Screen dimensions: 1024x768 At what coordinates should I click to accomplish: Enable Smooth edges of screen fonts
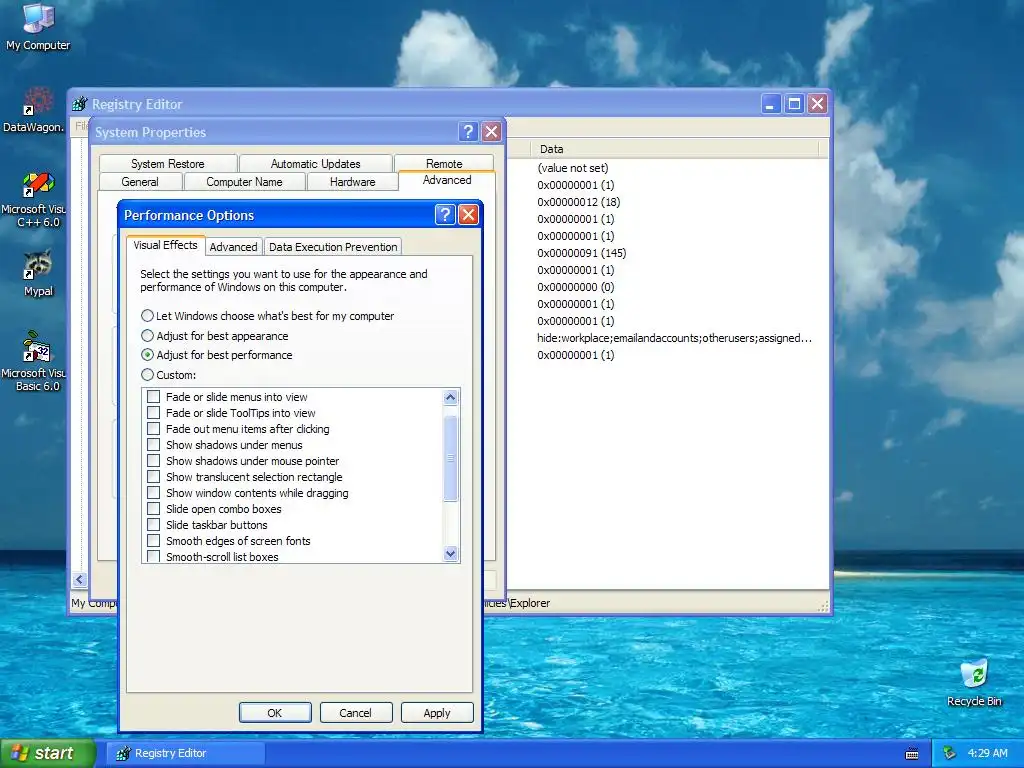(153, 541)
